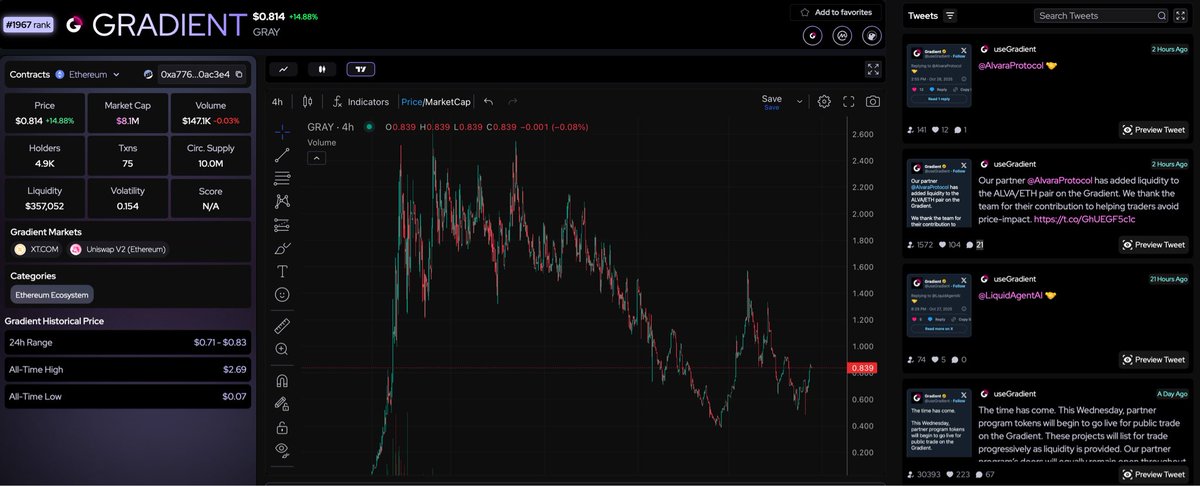Image resolution: width=1200 pixels, height=486 pixels.
Task: Open the CoinMarketCap link icon
Action: pos(843,36)
